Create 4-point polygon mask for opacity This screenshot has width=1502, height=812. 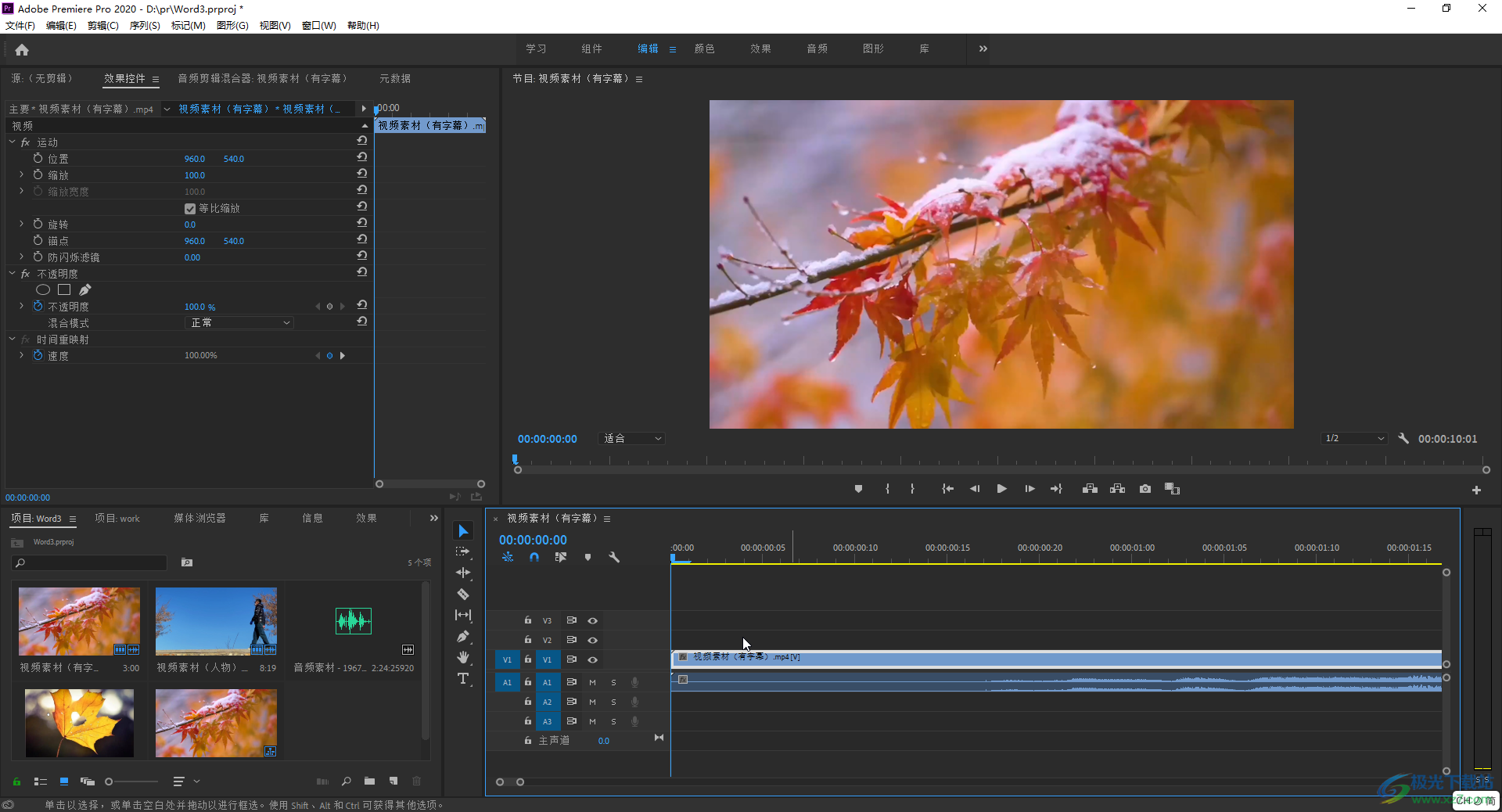point(64,290)
